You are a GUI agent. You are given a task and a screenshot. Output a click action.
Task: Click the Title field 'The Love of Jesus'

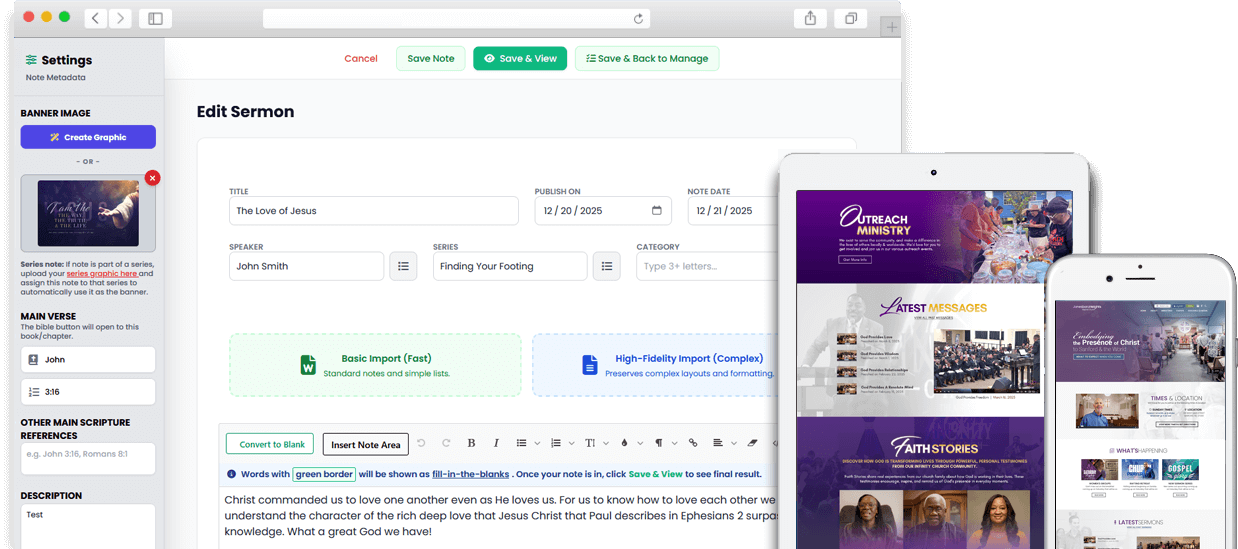[x=374, y=211]
